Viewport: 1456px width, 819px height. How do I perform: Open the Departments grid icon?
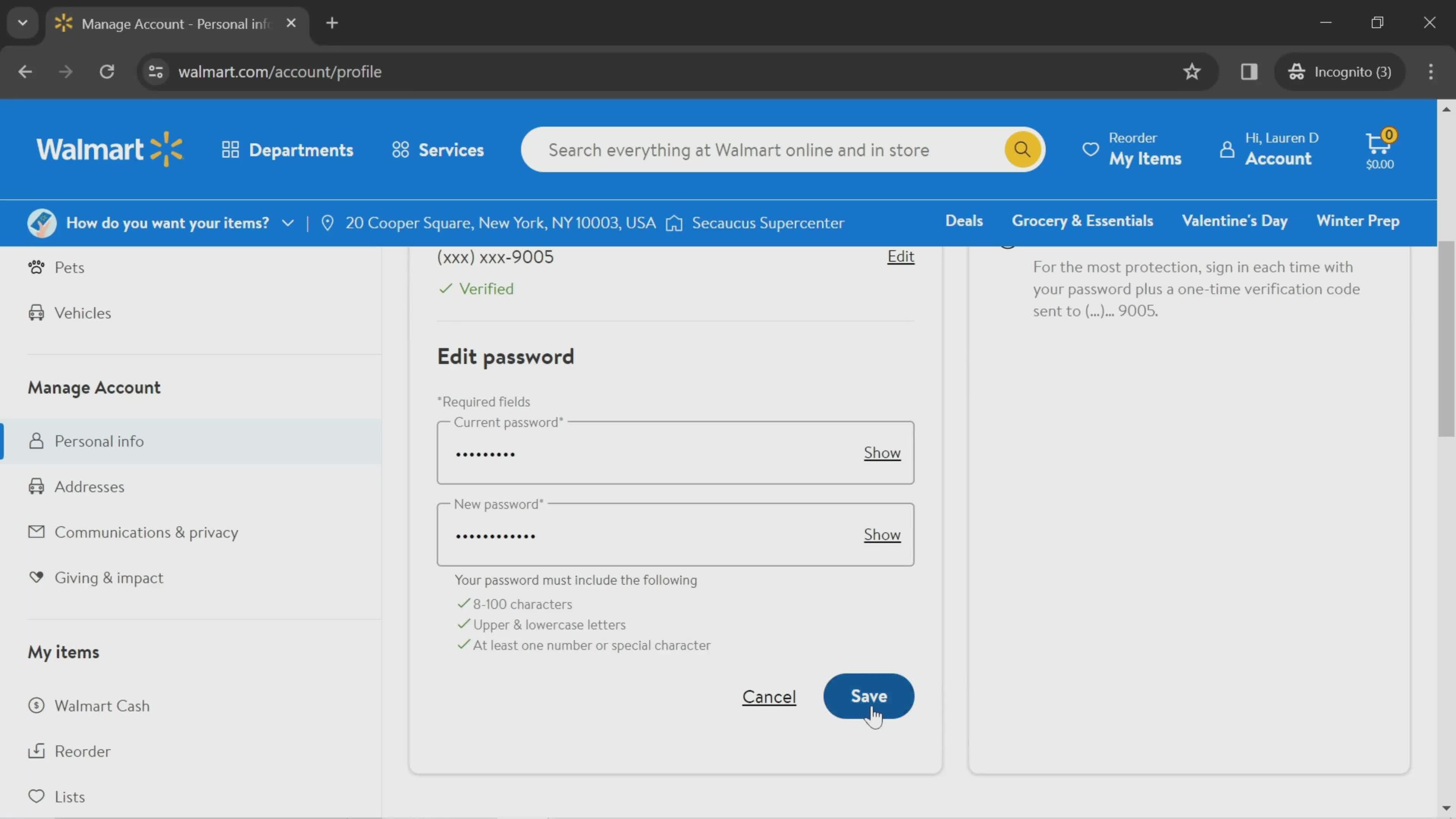click(x=230, y=150)
